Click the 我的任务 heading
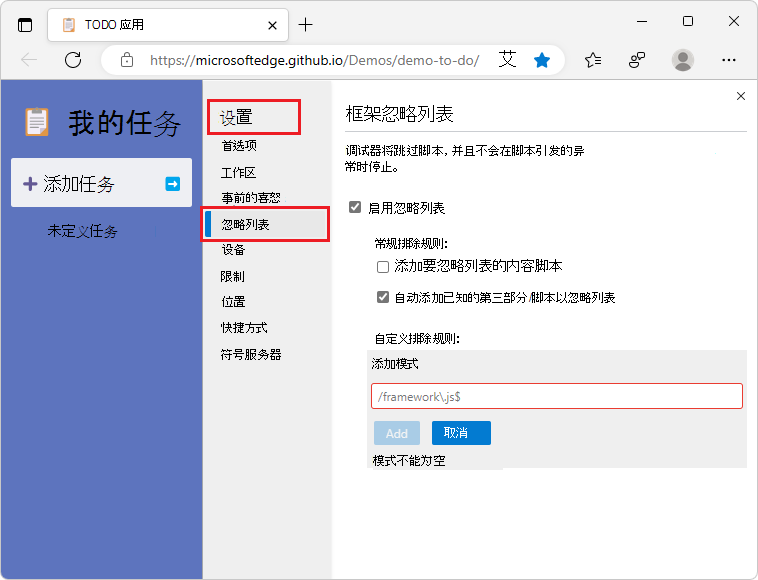 [125, 123]
